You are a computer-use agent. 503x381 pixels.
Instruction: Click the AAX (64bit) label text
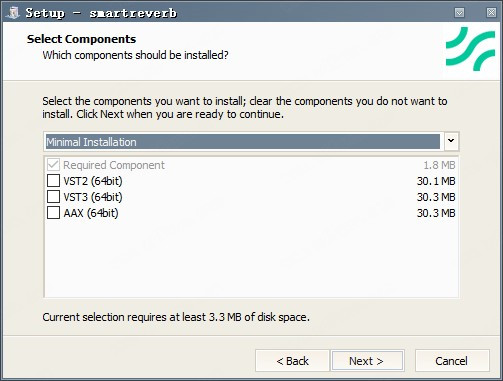pyautogui.click(x=91, y=213)
